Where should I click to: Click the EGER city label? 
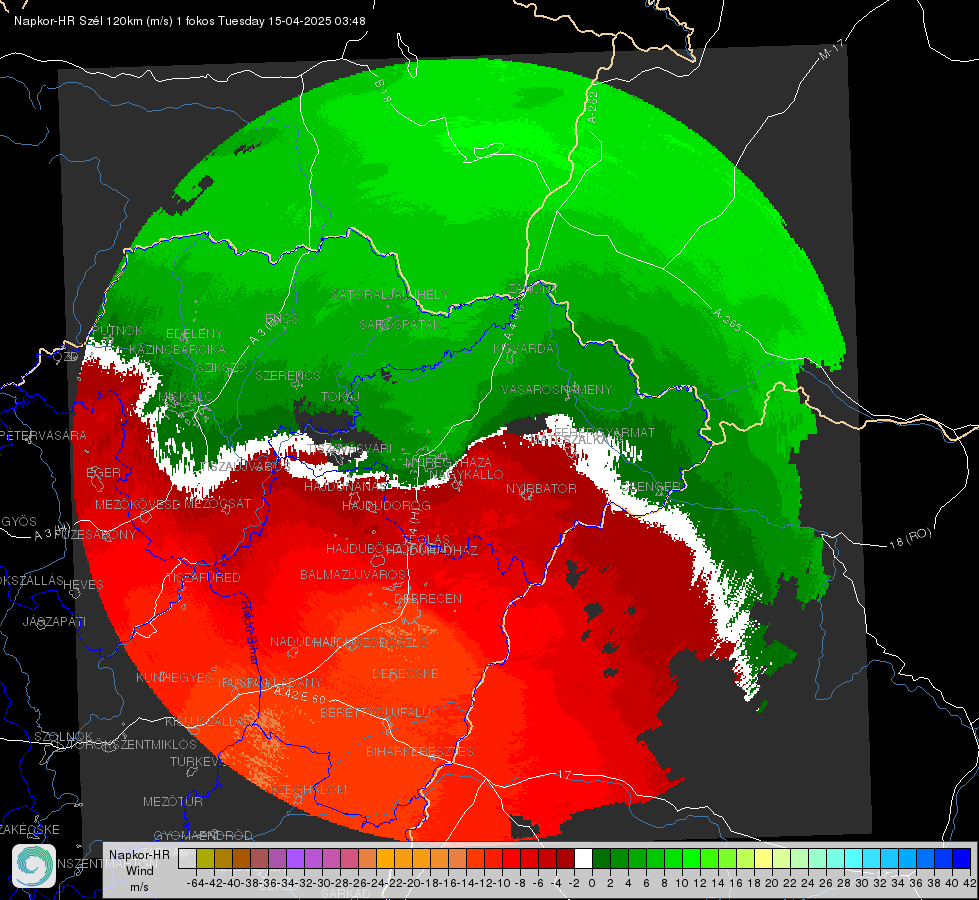[x=103, y=472]
